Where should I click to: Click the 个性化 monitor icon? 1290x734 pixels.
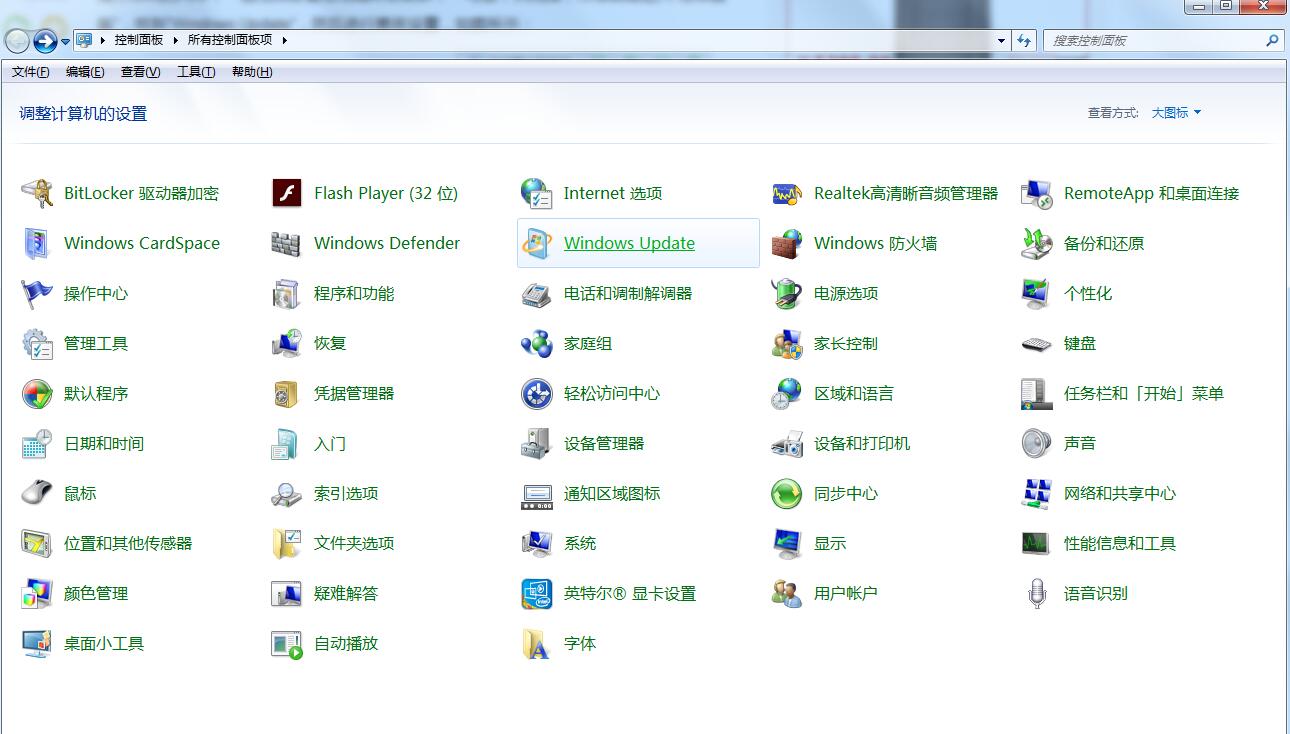(x=1037, y=293)
